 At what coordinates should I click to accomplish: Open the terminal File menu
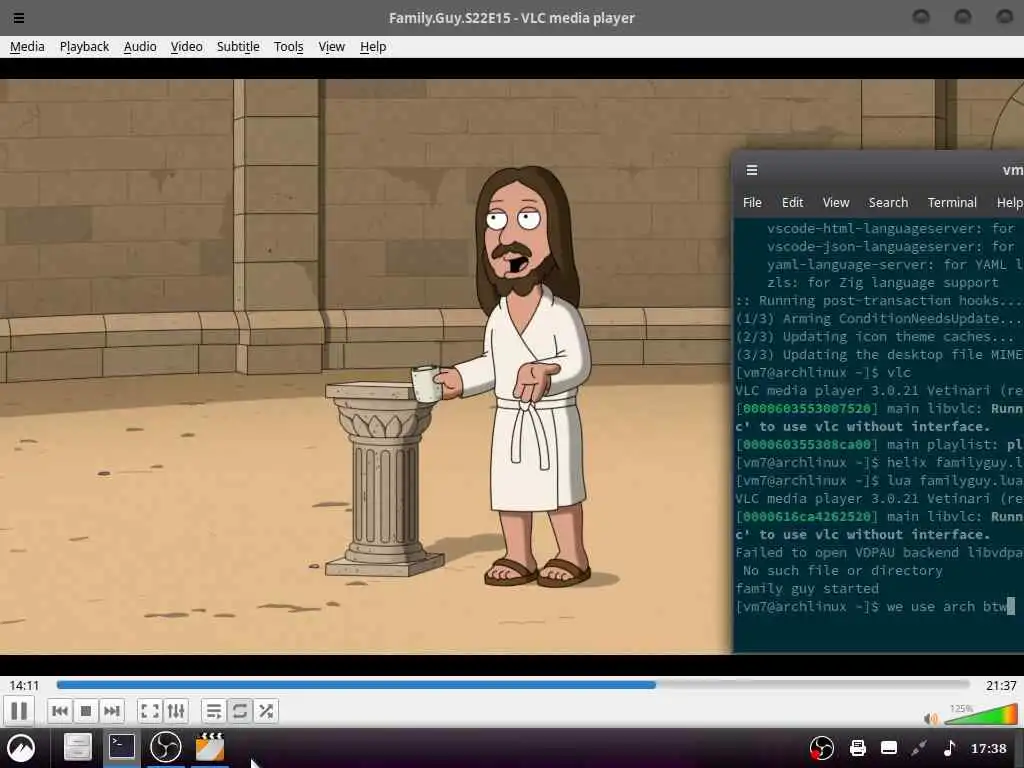(752, 202)
